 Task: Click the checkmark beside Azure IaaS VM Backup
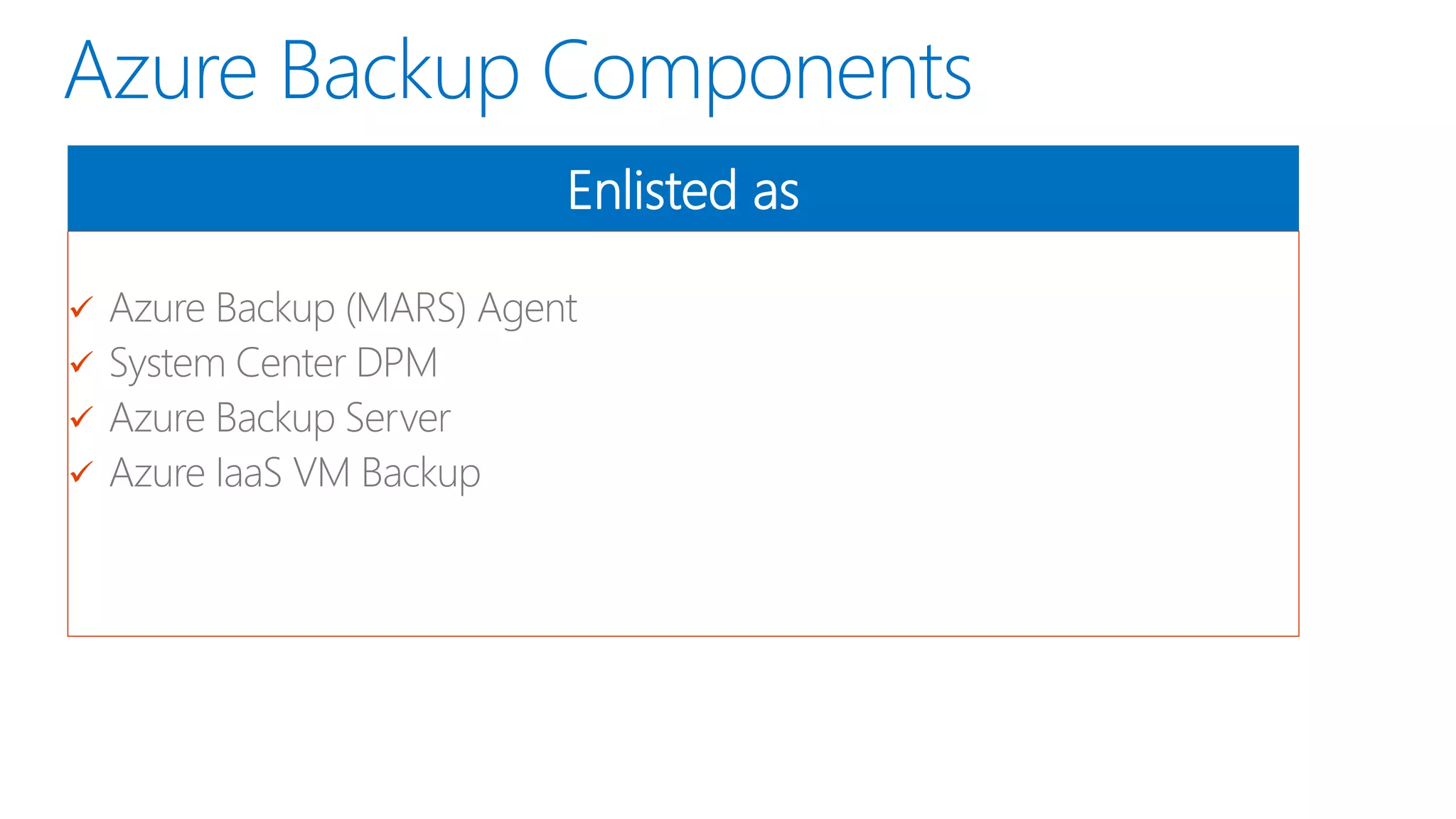[x=82, y=472]
